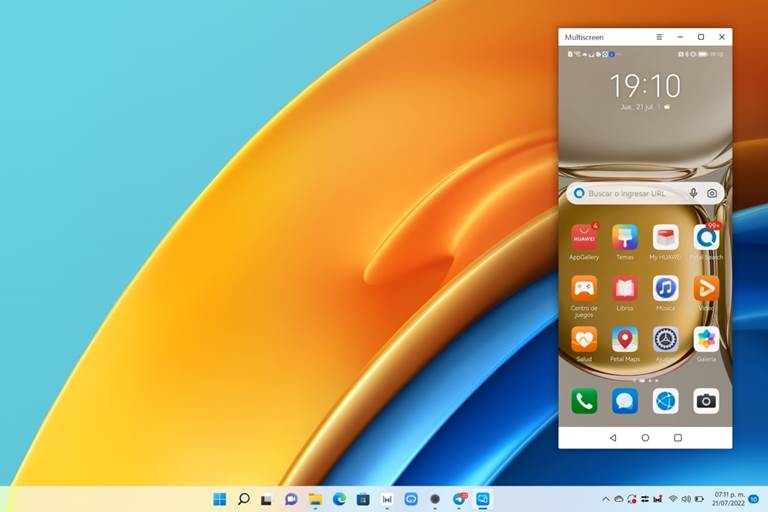The width and height of the screenshot is (768, 512).
Task: Launch Microsoft Edge from taskbar
Action: [x=339, y=499]
